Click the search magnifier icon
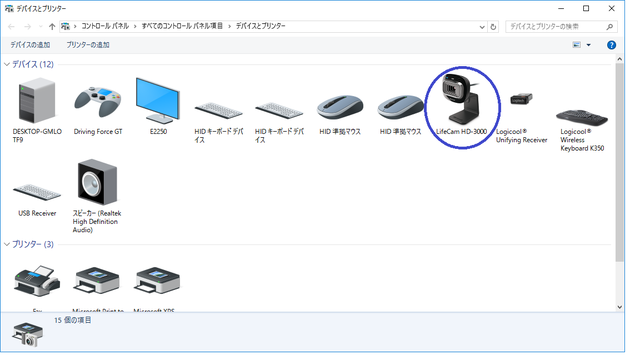 pos(610,27)
